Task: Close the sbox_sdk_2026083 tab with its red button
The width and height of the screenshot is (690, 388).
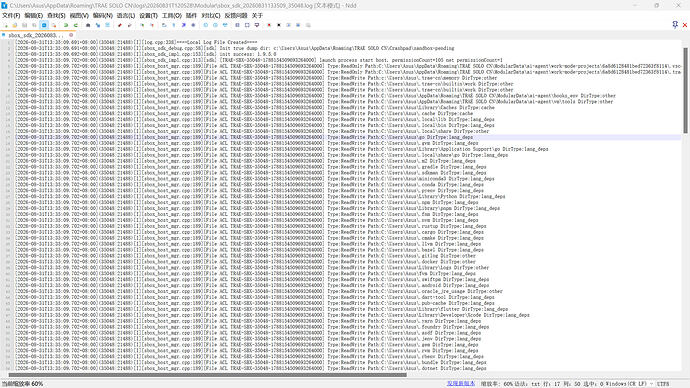Action: coord(71,35)
